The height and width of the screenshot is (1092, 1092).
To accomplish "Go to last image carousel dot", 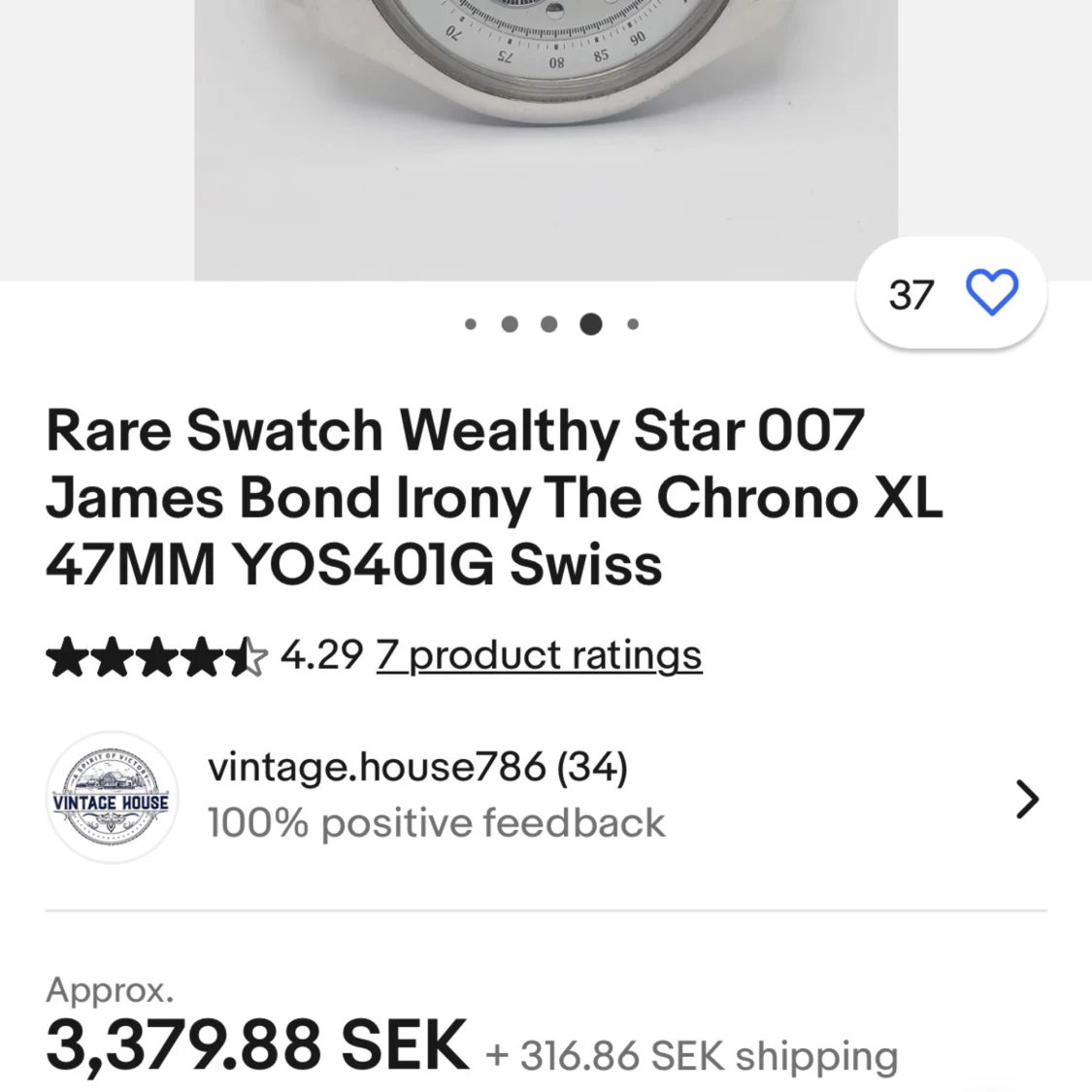I will click(x=633, y=324).
